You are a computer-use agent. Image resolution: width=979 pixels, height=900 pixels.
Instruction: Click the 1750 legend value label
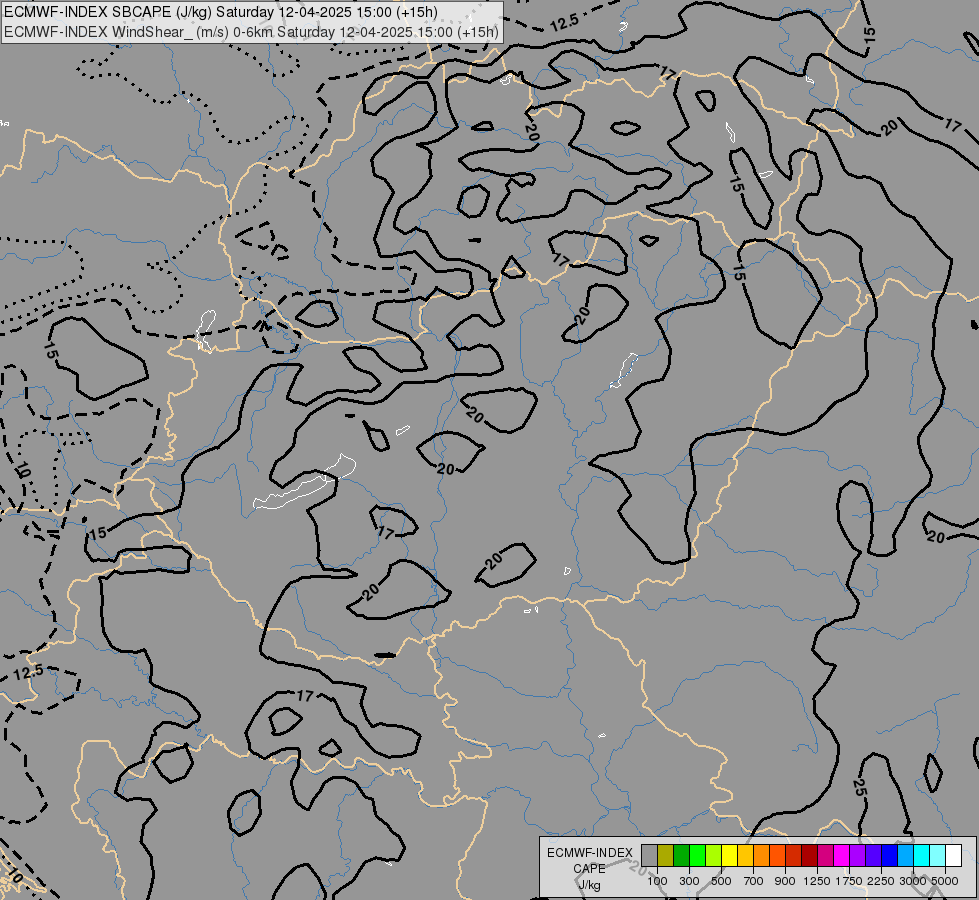(x=849, y=881)
